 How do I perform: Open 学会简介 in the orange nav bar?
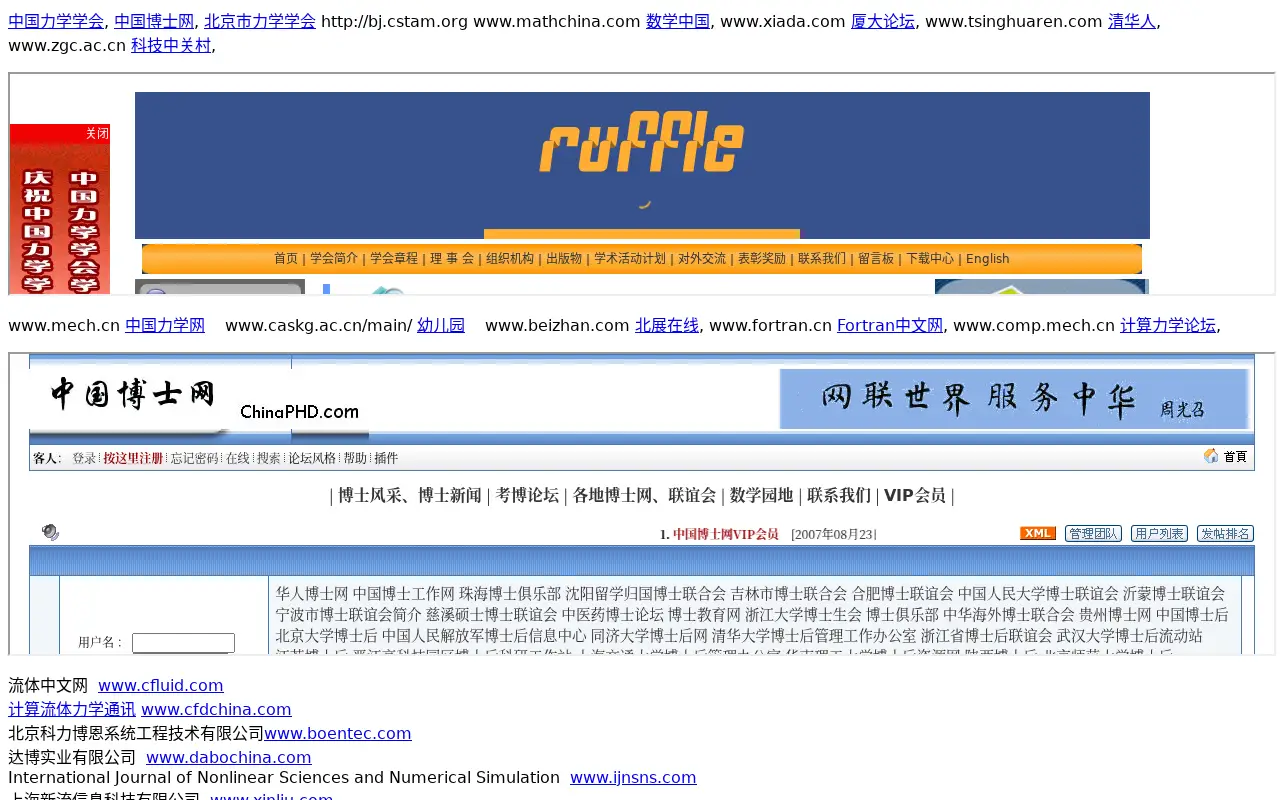334,258
